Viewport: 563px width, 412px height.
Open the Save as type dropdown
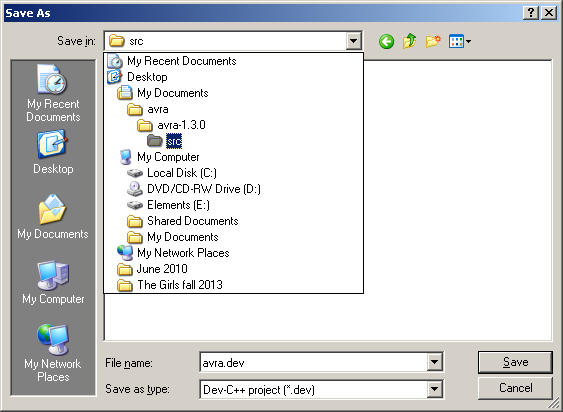click(x=434, y=389)
